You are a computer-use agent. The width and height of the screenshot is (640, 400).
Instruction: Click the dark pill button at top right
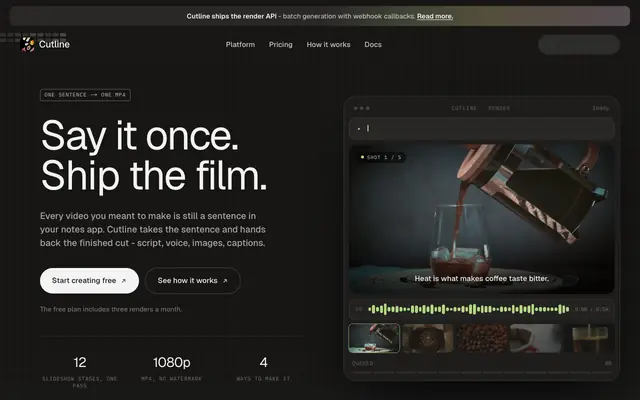pos(579,44)
